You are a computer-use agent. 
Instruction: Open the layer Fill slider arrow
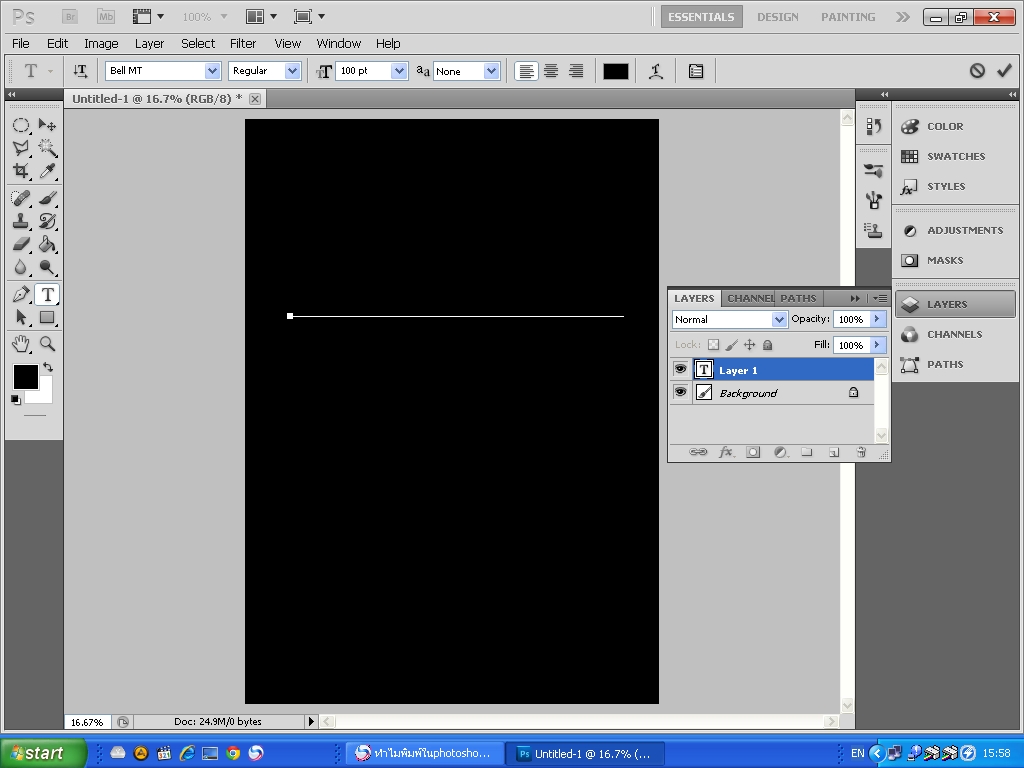[877, 345]
